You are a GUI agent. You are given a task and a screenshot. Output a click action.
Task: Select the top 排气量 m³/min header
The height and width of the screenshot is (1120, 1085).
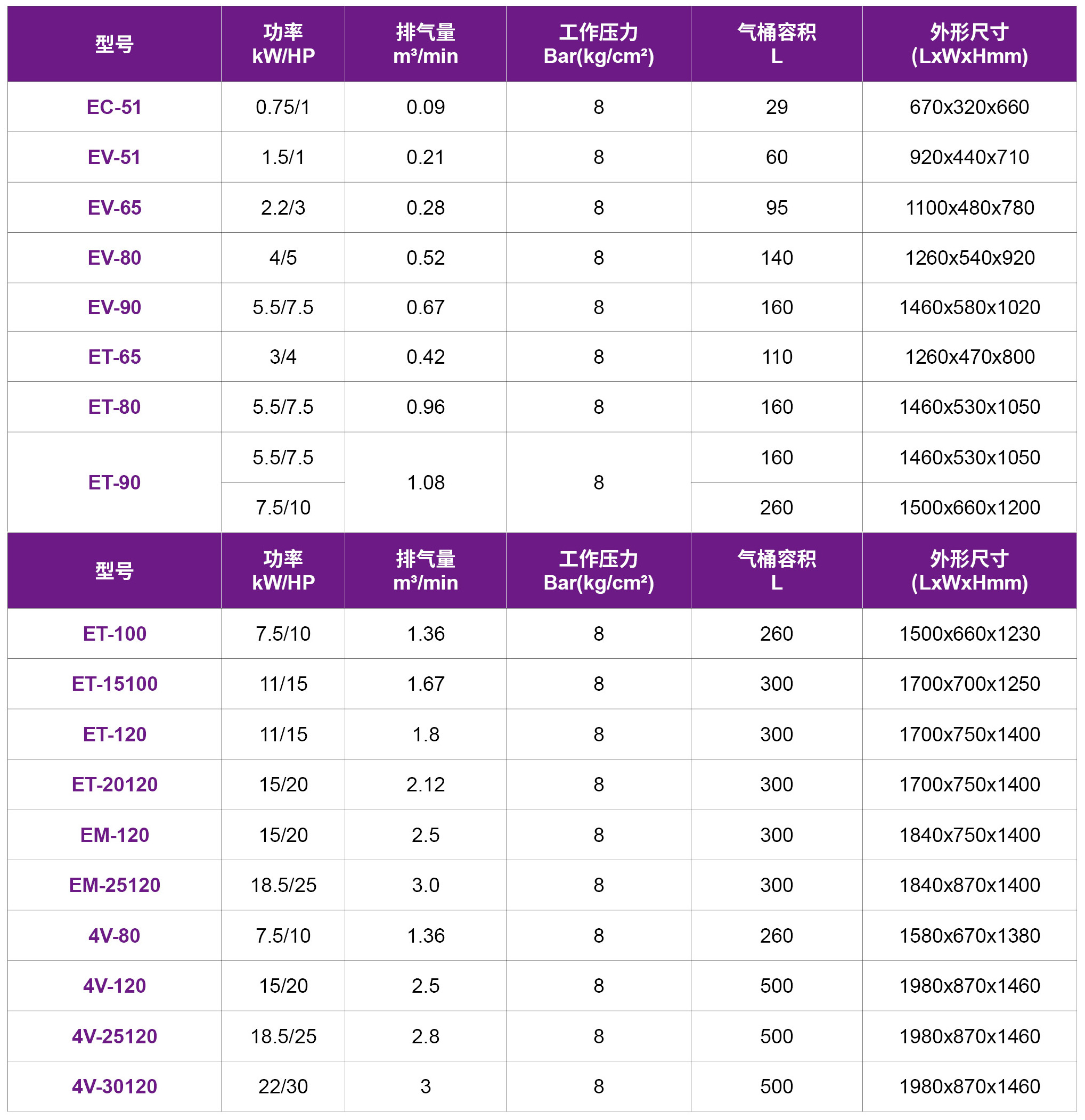(x=425, y=44)
